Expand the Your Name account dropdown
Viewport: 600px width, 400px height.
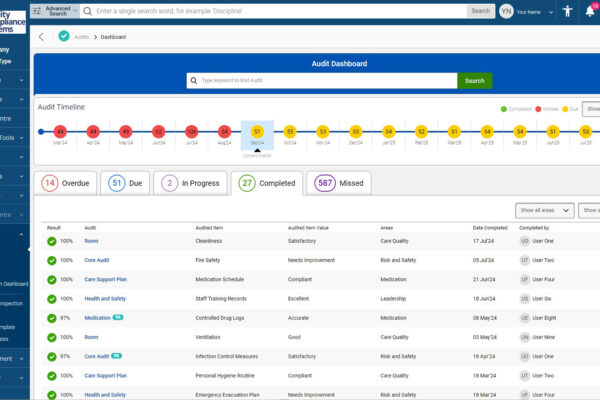click(551, 12)
